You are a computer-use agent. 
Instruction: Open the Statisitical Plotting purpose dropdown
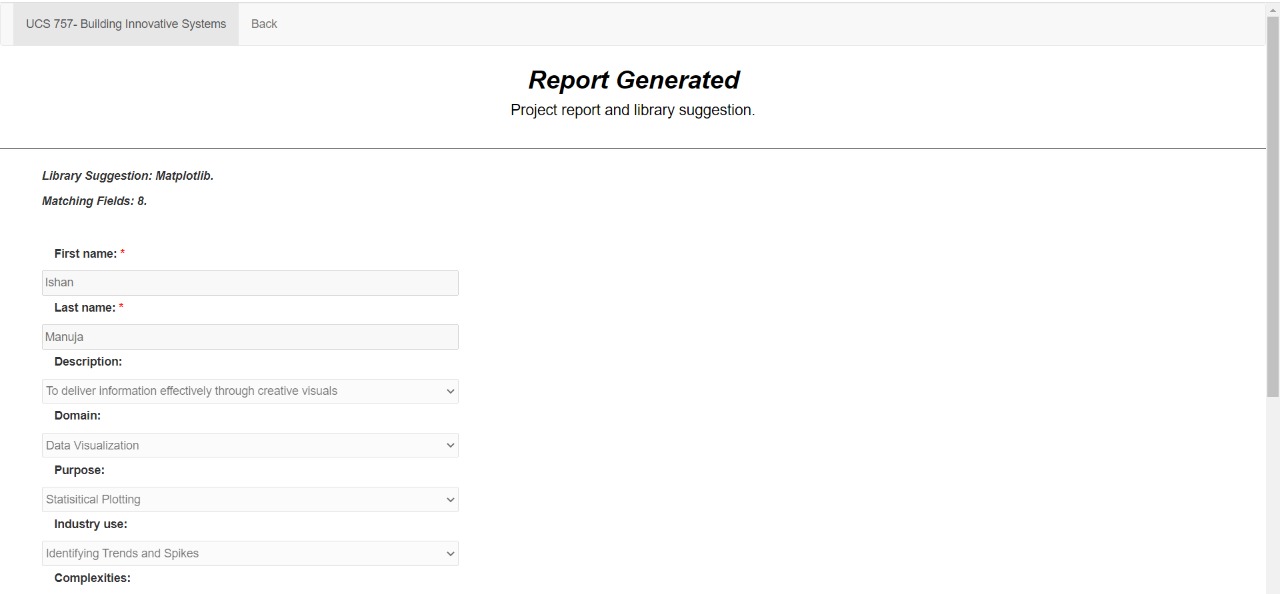pos(249,499)
